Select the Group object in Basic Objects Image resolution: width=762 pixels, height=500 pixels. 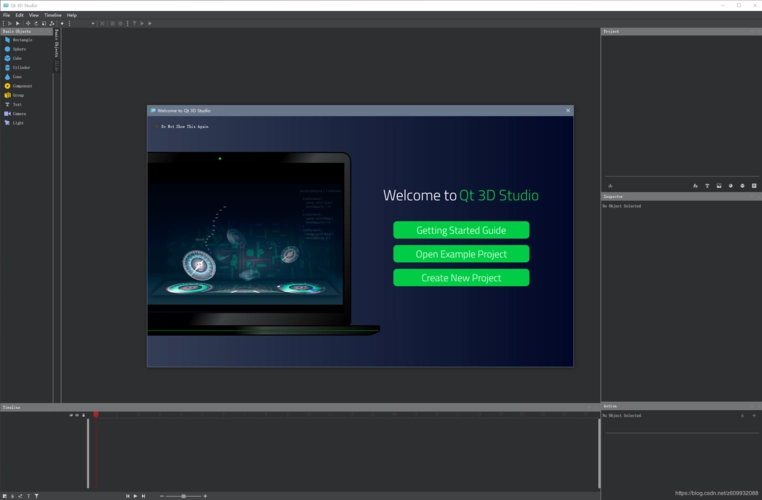click(15, 95)
